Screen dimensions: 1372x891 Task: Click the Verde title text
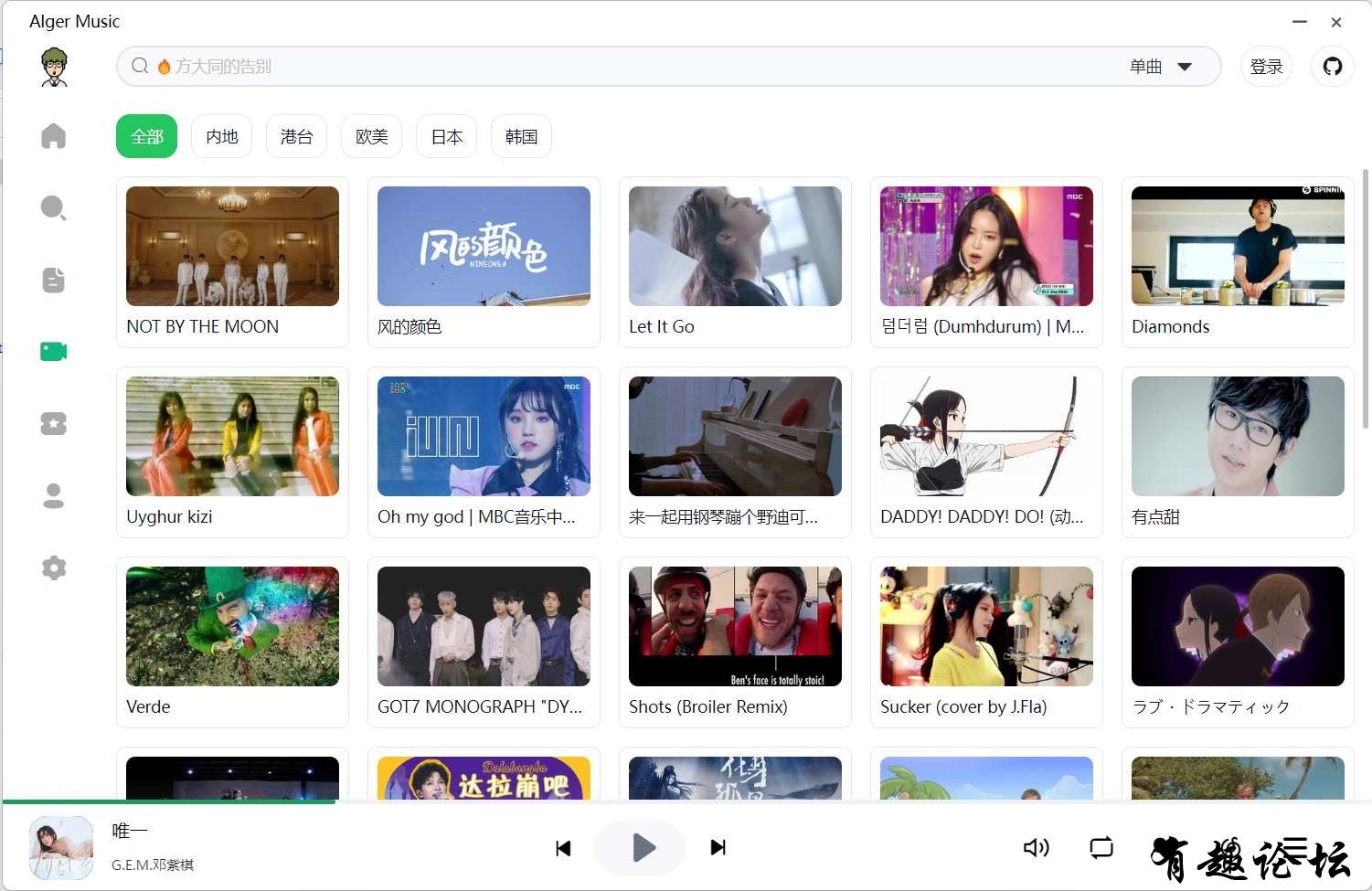pos(148,706)
